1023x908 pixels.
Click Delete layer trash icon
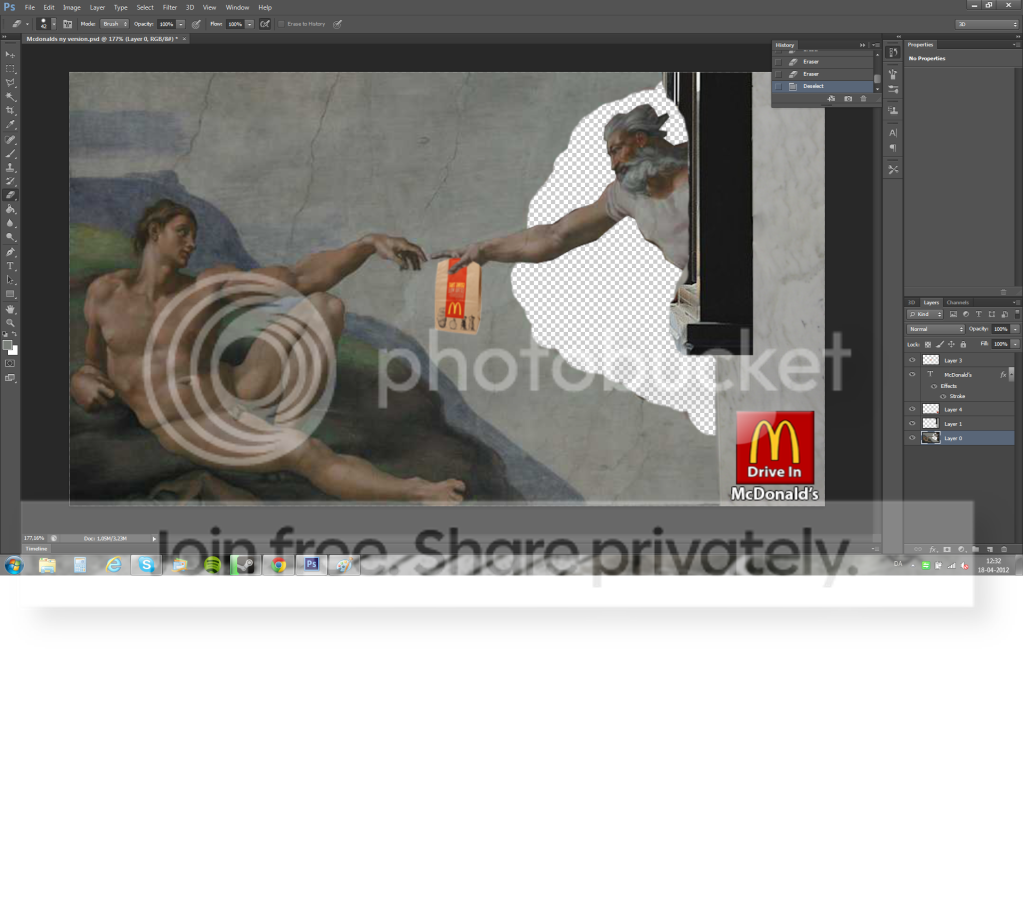pyautogui.click(x=1004, y=549)
